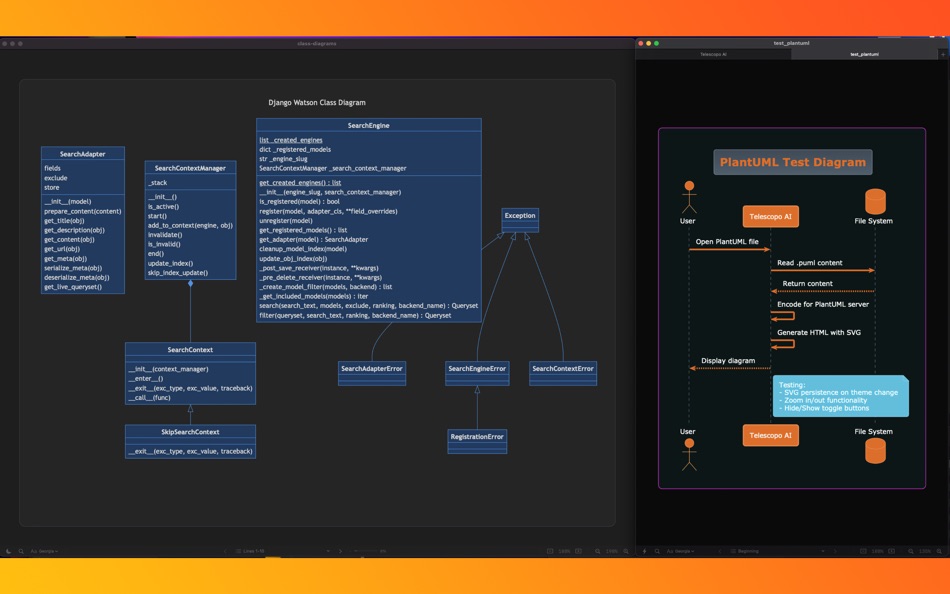Click the bottom Telescopo AI participant box
950x594 pixels.
[x=770, y=435]
